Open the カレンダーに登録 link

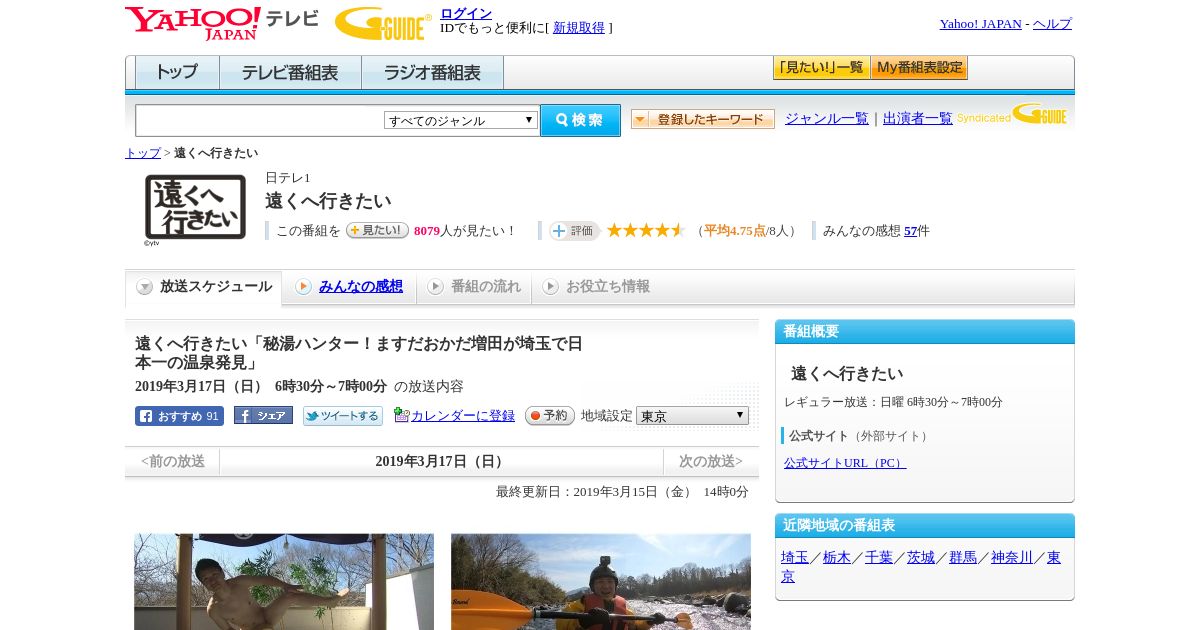pos(463,416)
